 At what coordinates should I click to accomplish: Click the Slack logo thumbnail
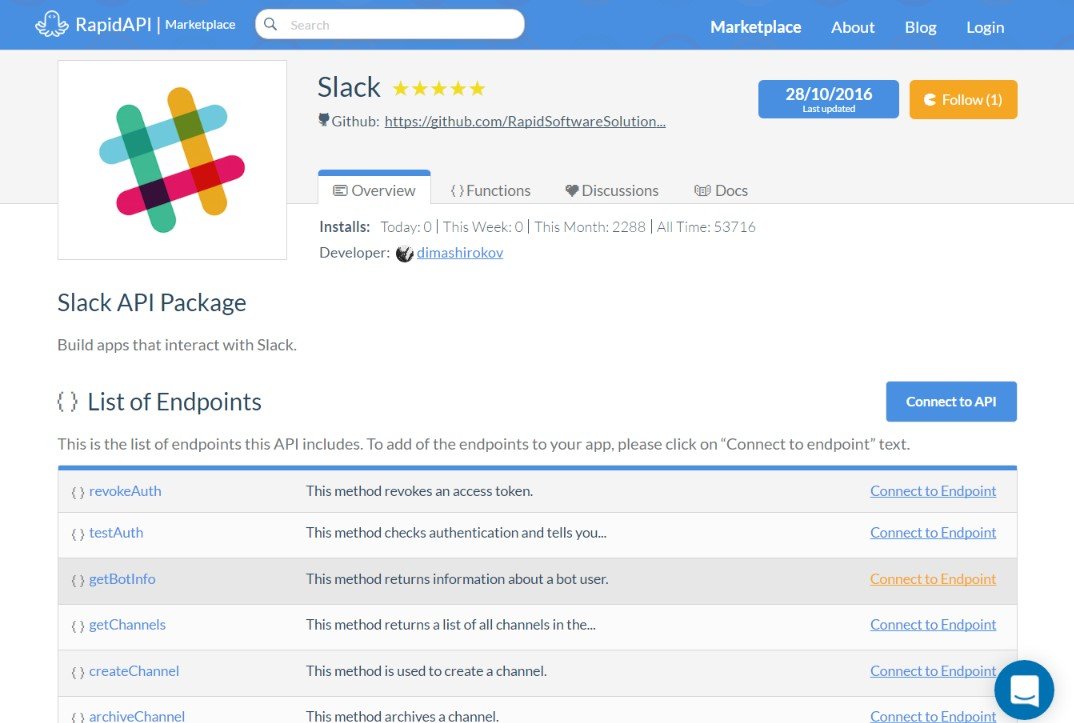pyautogui.click(x=172, y=160)
